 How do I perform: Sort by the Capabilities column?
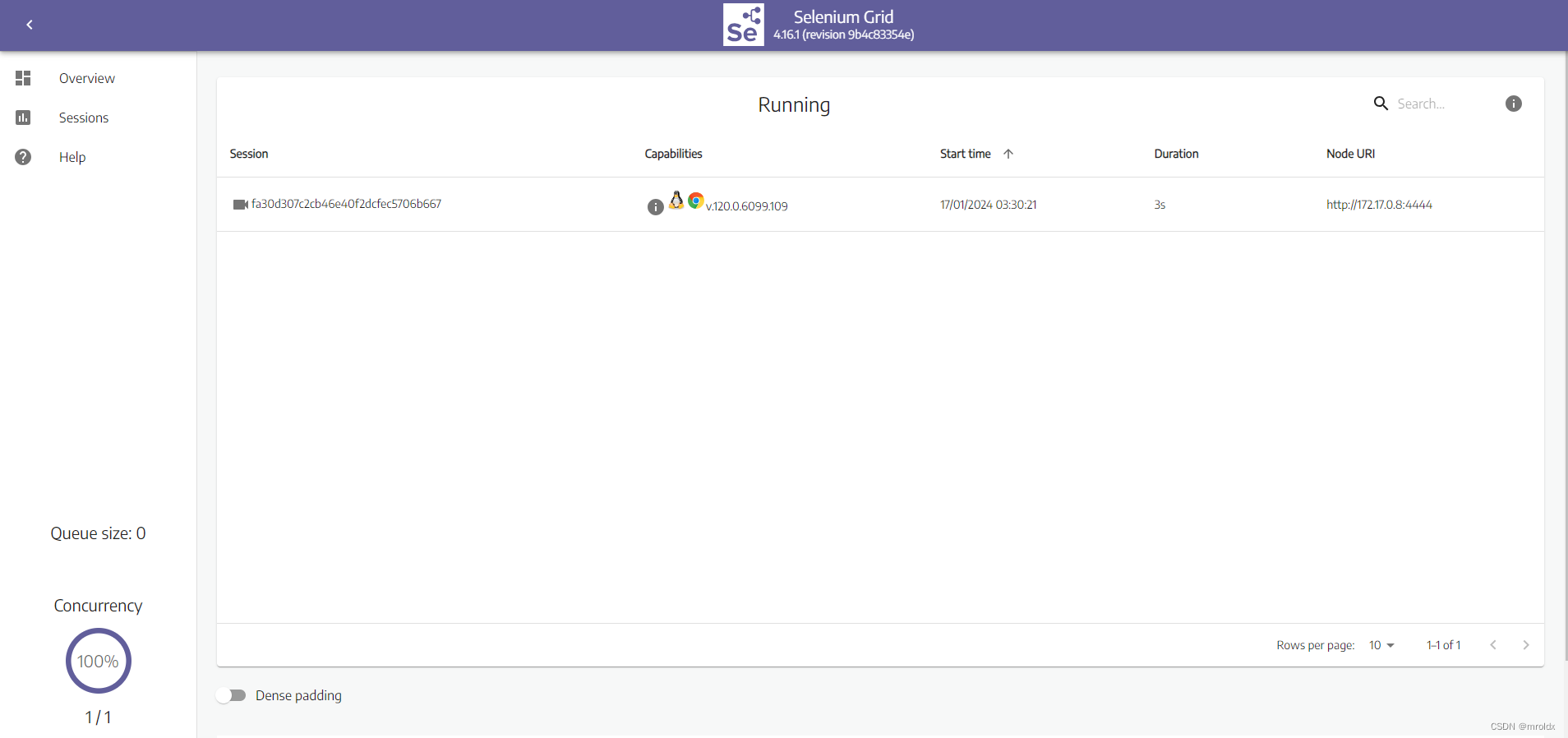point(673,154)
